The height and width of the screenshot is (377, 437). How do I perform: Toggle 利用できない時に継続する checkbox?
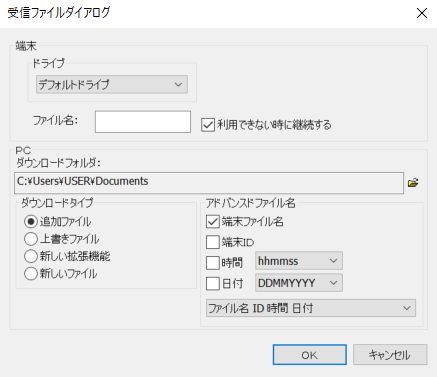(208, 125)
